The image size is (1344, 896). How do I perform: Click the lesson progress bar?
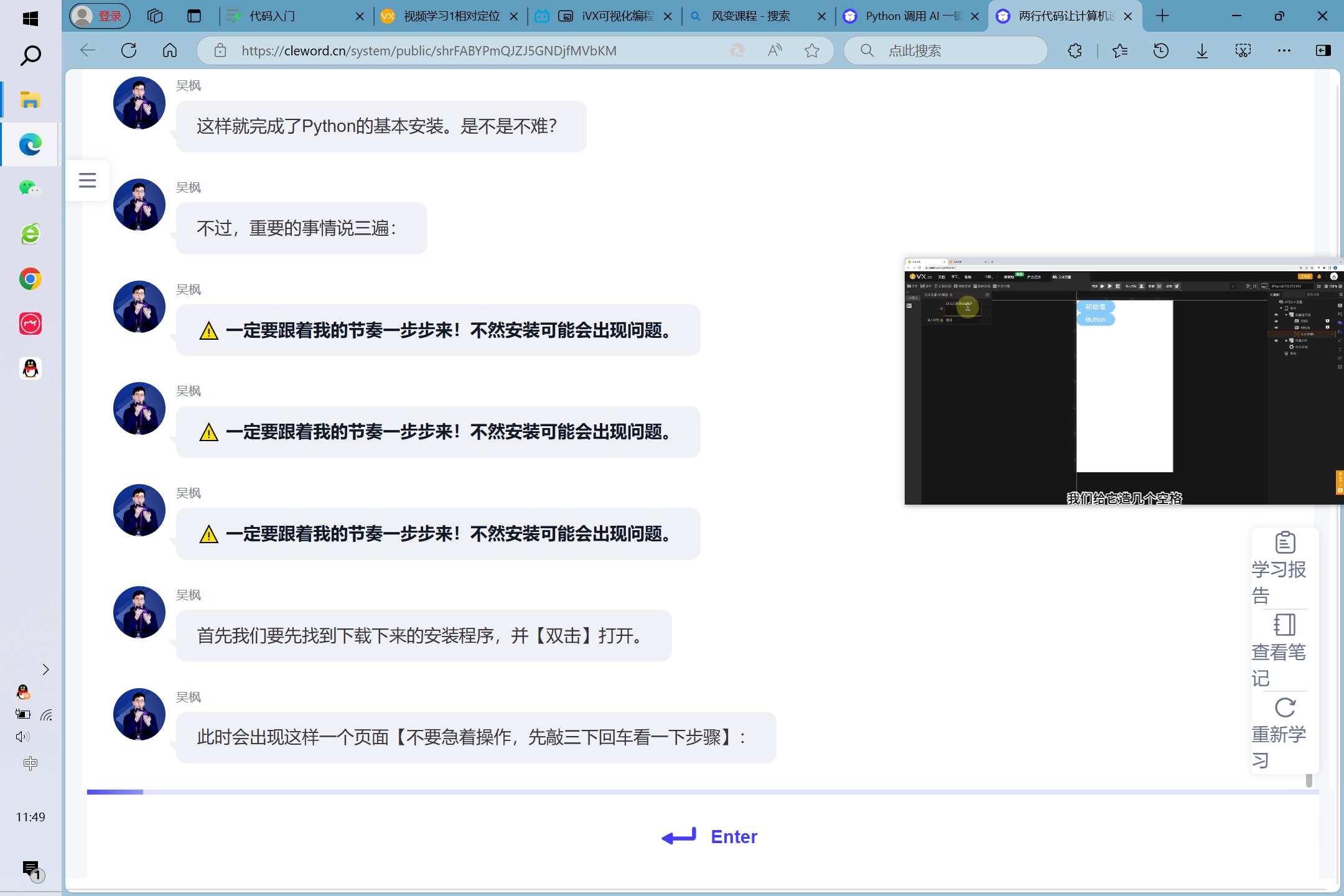702,792
